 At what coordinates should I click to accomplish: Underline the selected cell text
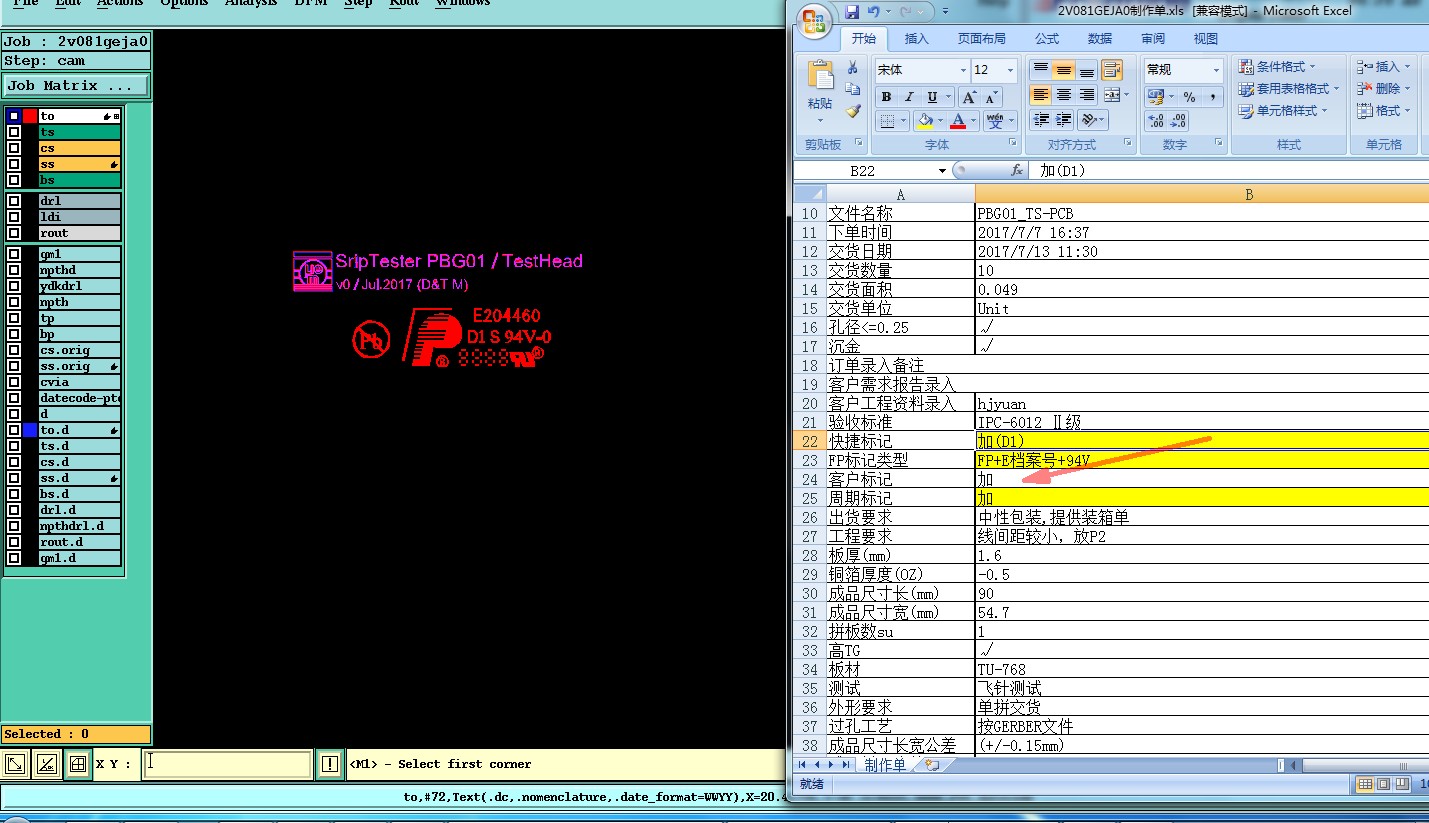pyautogui.click(x=932, y=97)
